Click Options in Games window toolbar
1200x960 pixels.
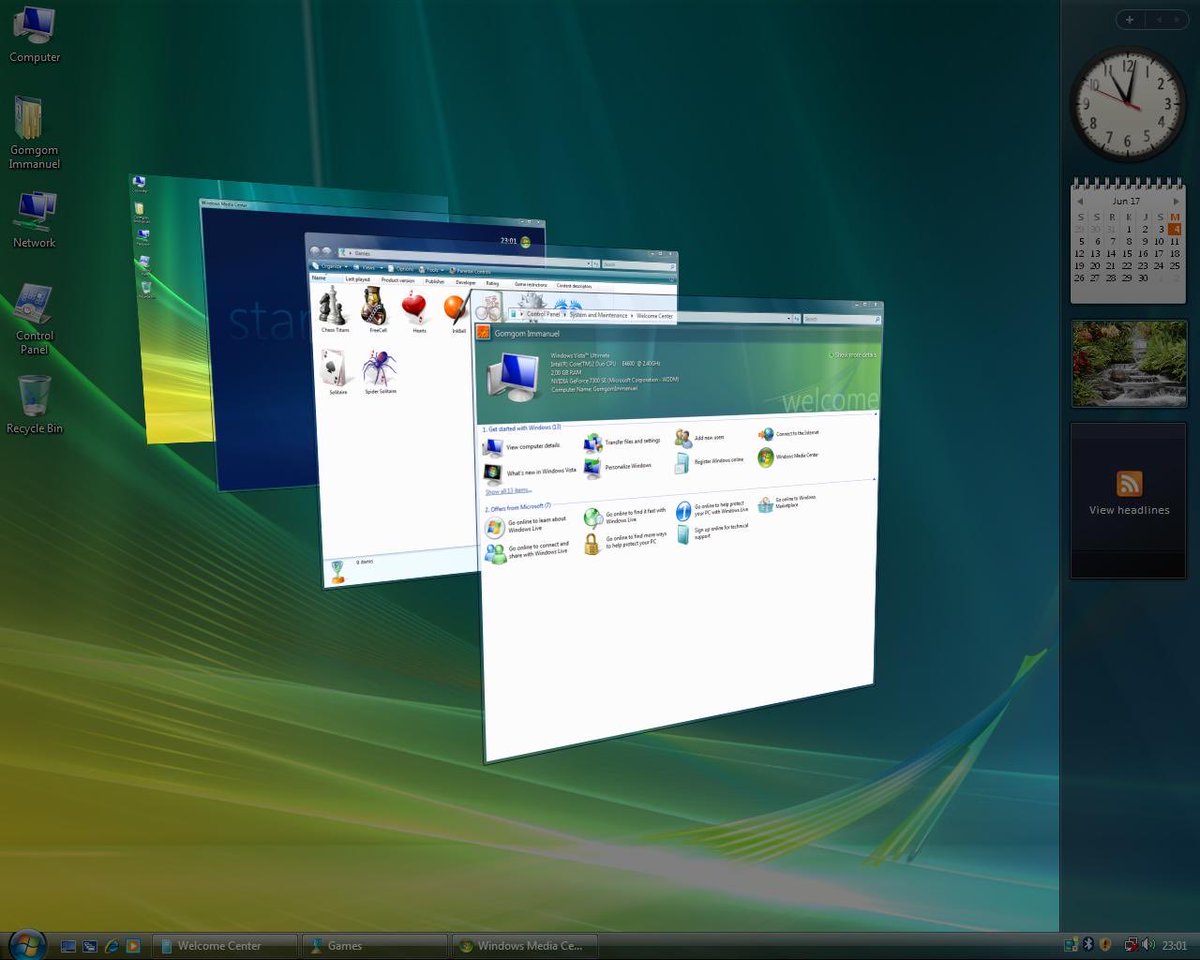pyautogui.click(x=401, y=268)
